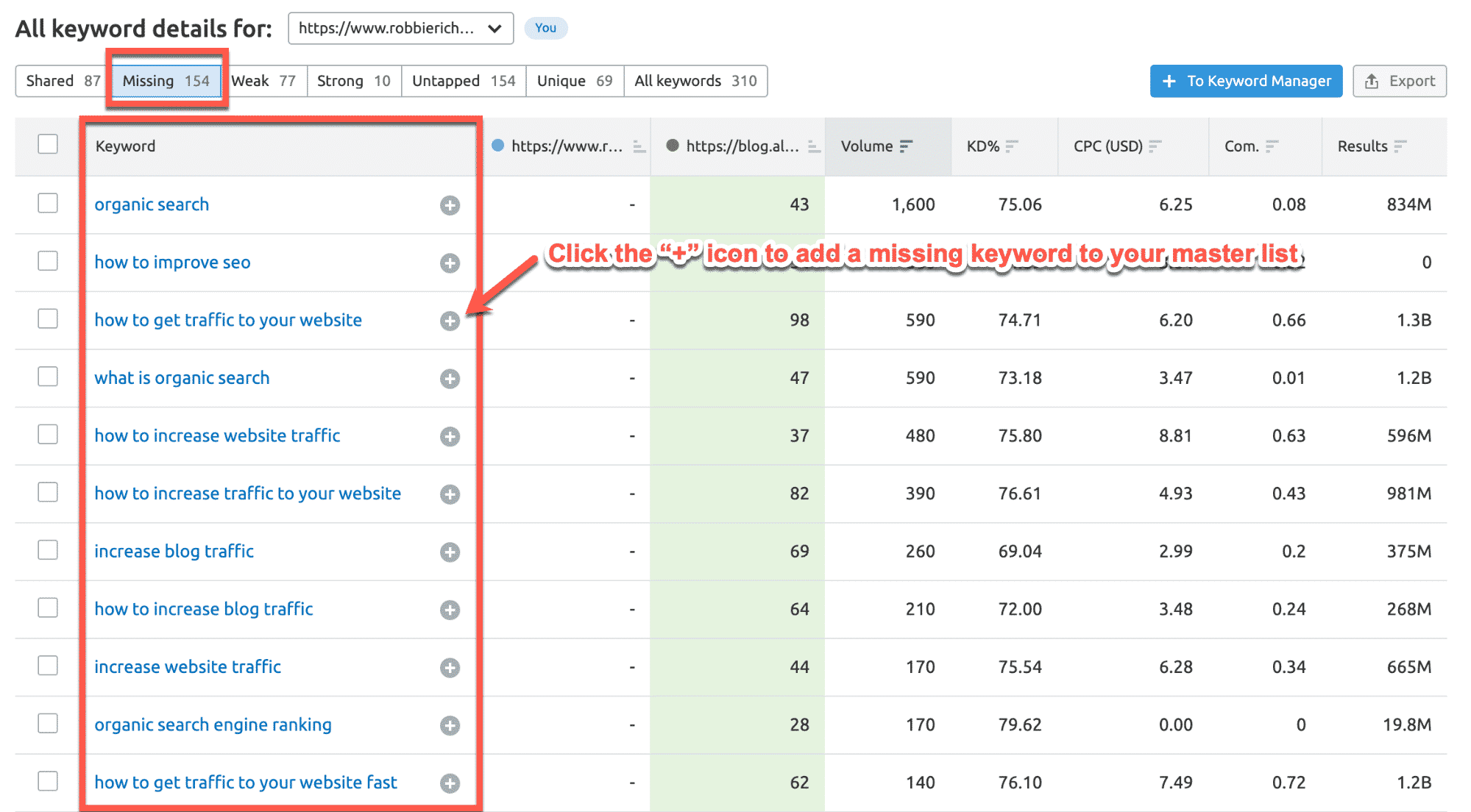Tick checkbox for 'how to increase website traffic'
The height and width of the screenshot is (812, 1471).
(x=48, y=434)
